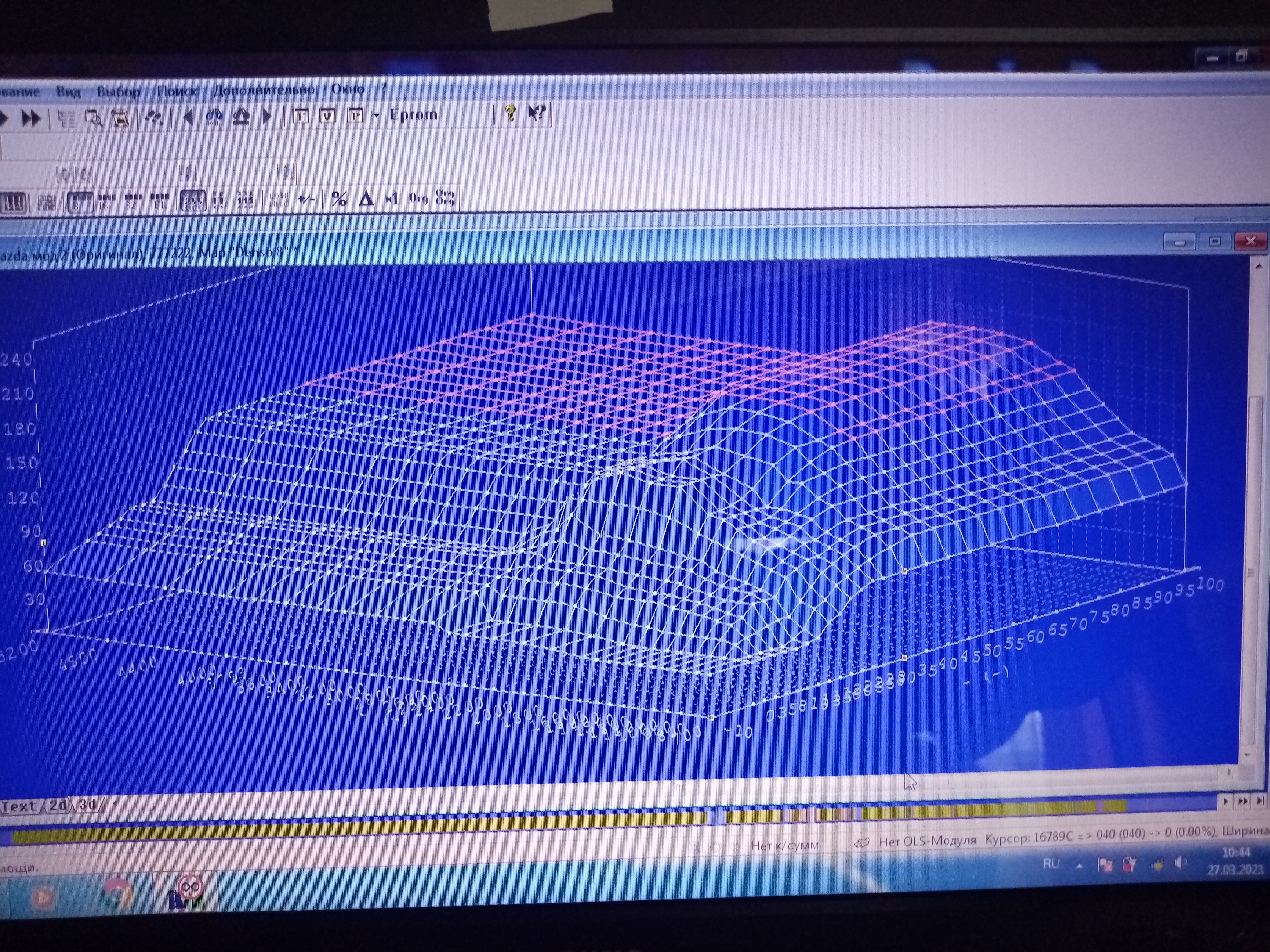Open Chrome from the taskbar
Screen dimensions: 1270x952
click(117, 895)
